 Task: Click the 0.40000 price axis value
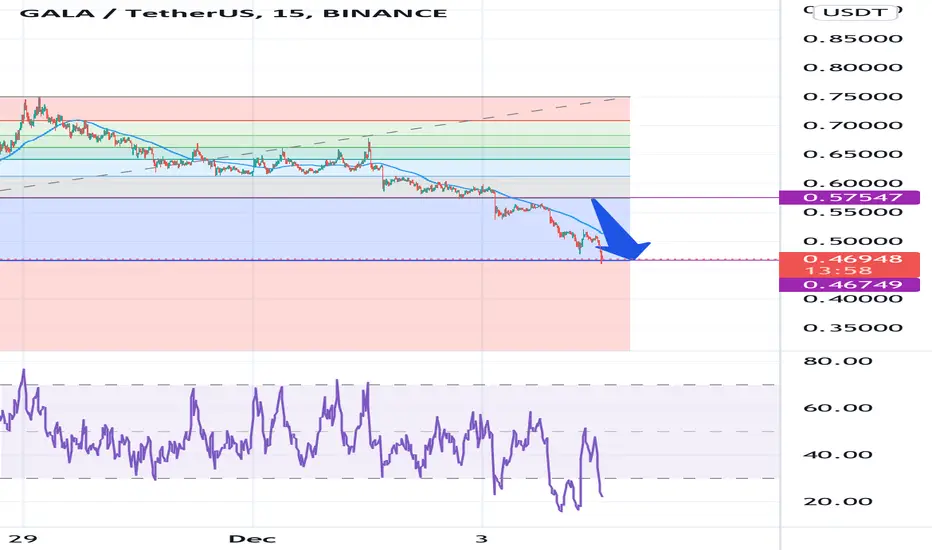point(853,298)
